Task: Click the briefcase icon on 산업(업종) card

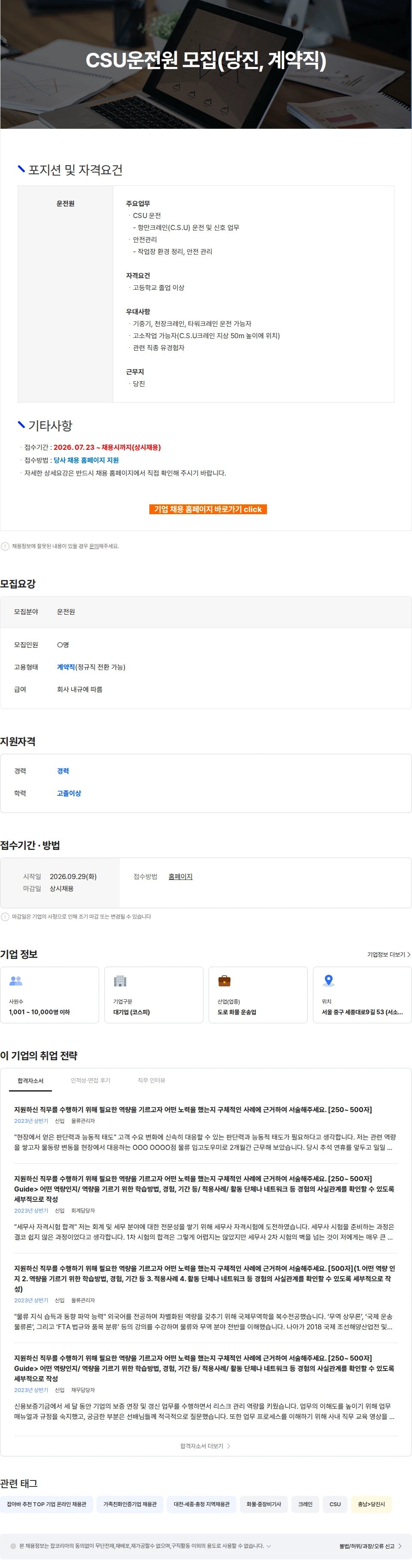Action: (224, 981)
